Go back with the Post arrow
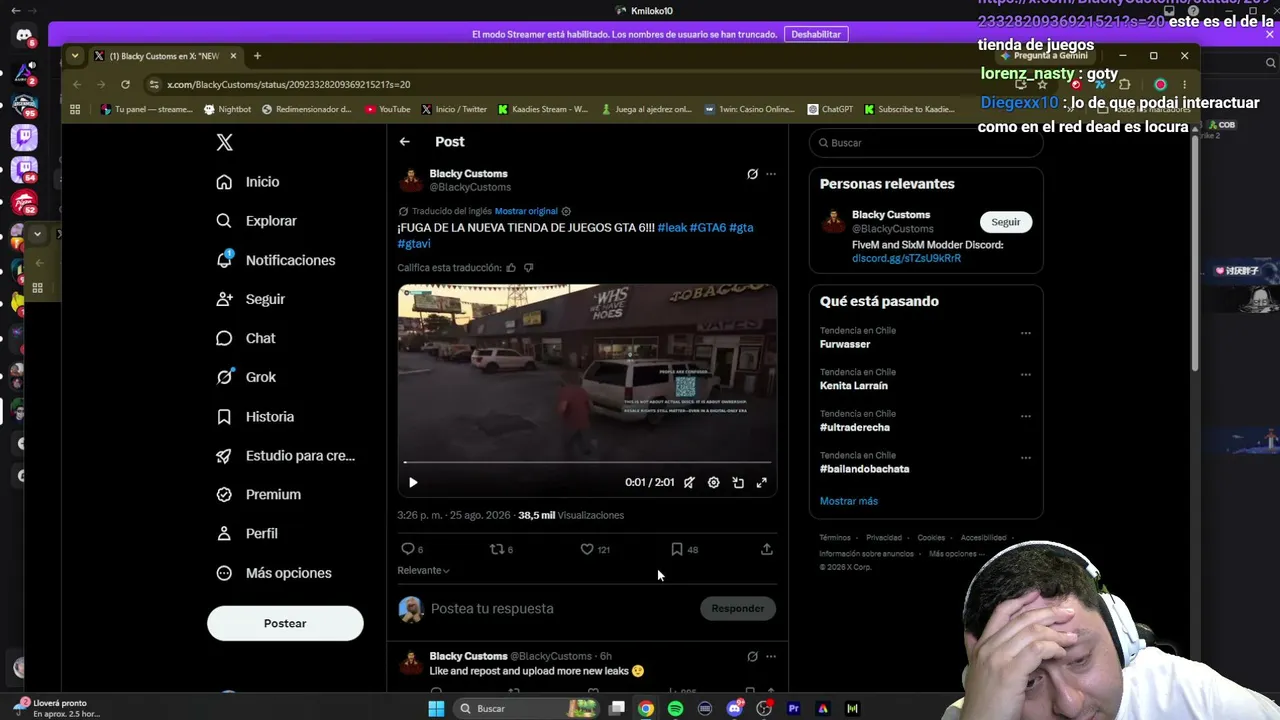The image size is (1280, 720). (x=405, y=142)
